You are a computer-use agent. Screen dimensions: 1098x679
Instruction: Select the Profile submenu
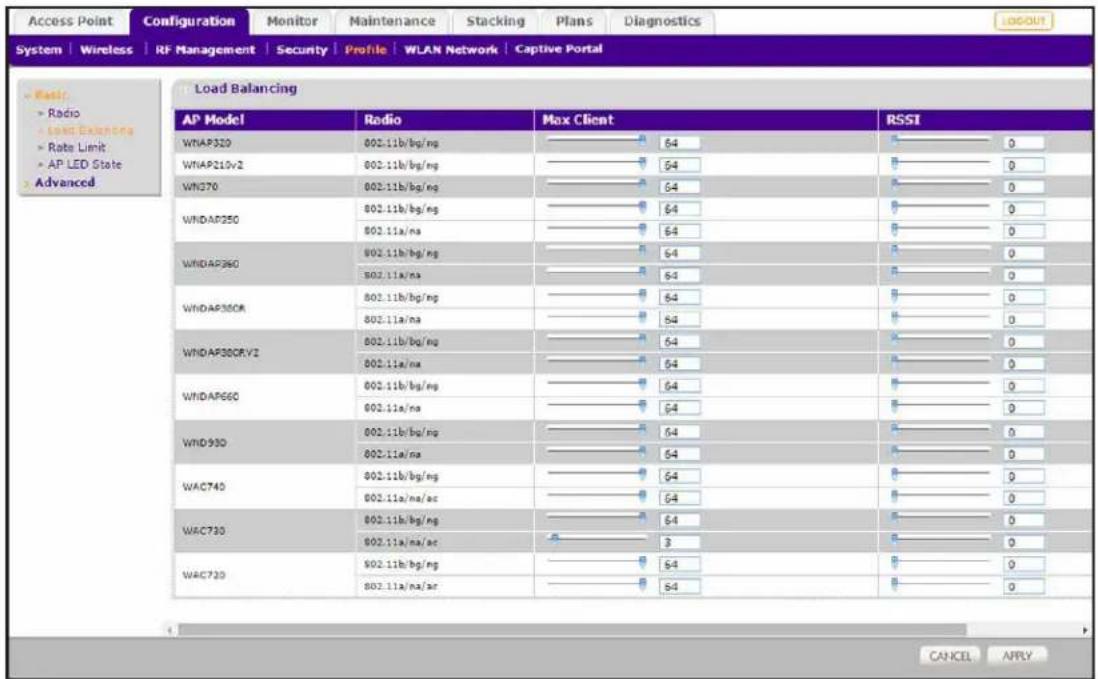point(366,50)
